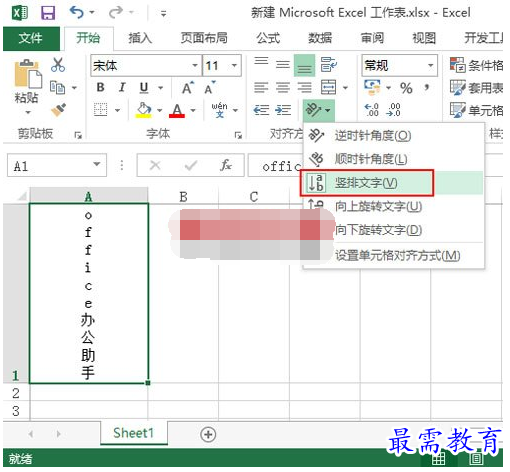Center text horizontally
This screenshot has height=472, width=510.
283,88
